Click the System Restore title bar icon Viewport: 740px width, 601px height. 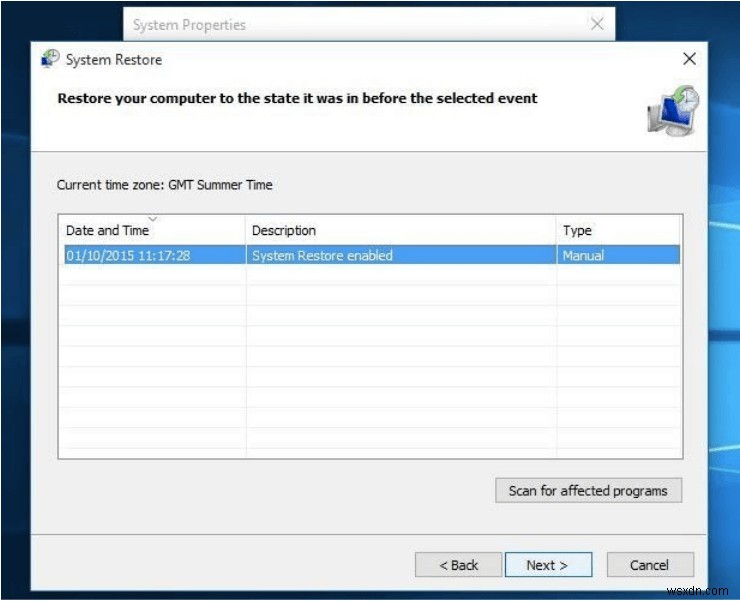50,59
